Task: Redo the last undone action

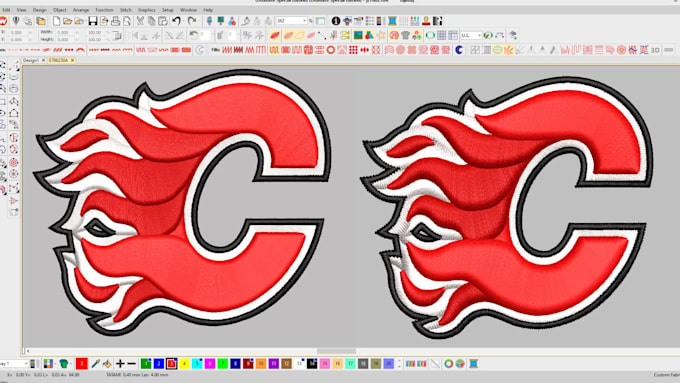Action: click(x=192, y=21)
